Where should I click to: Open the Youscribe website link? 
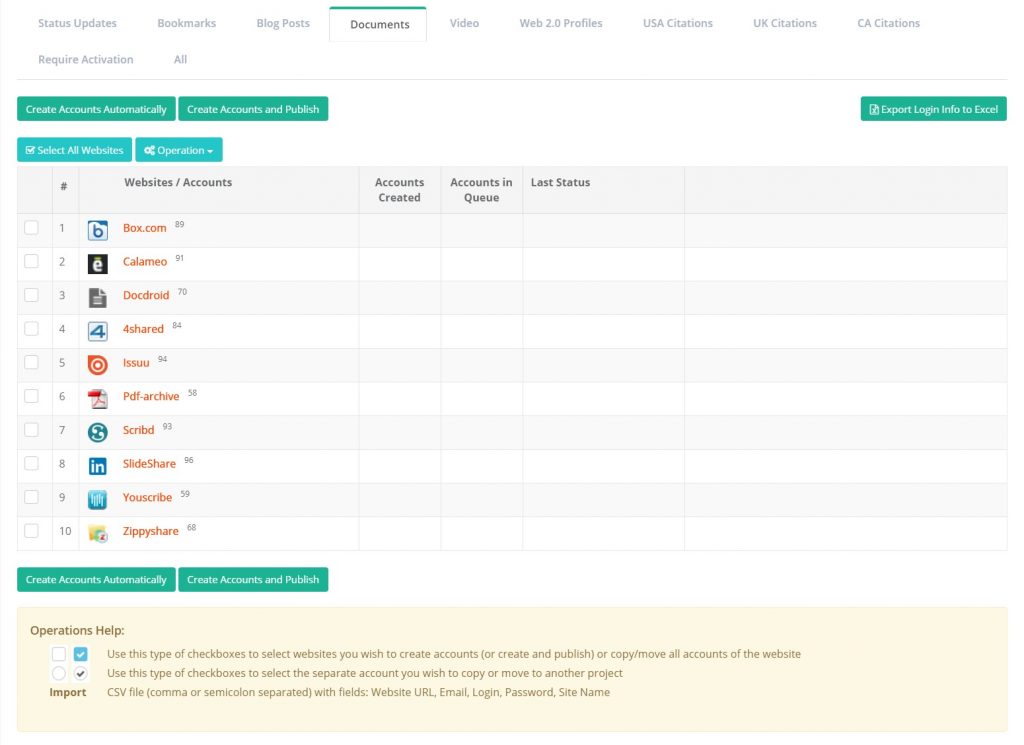coord(147,498)
